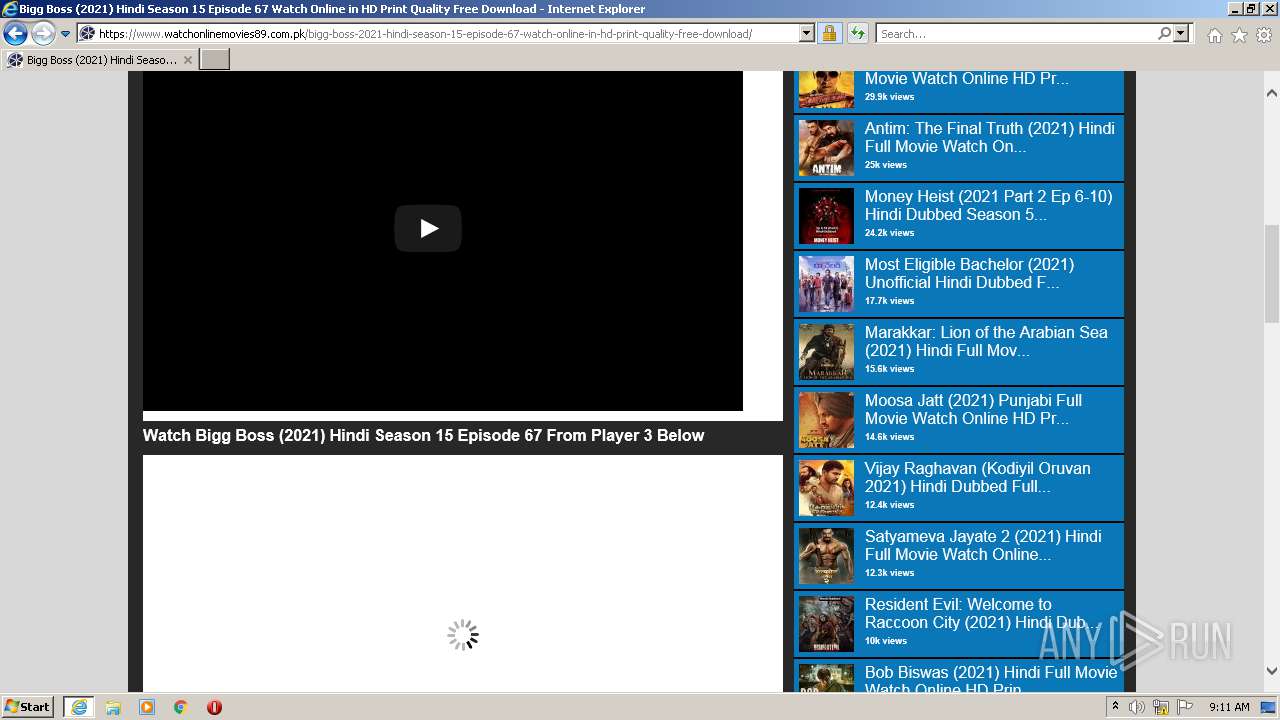
Task: Click the Moosa Jatt poster thumbnail
Action: click(826, 420)
